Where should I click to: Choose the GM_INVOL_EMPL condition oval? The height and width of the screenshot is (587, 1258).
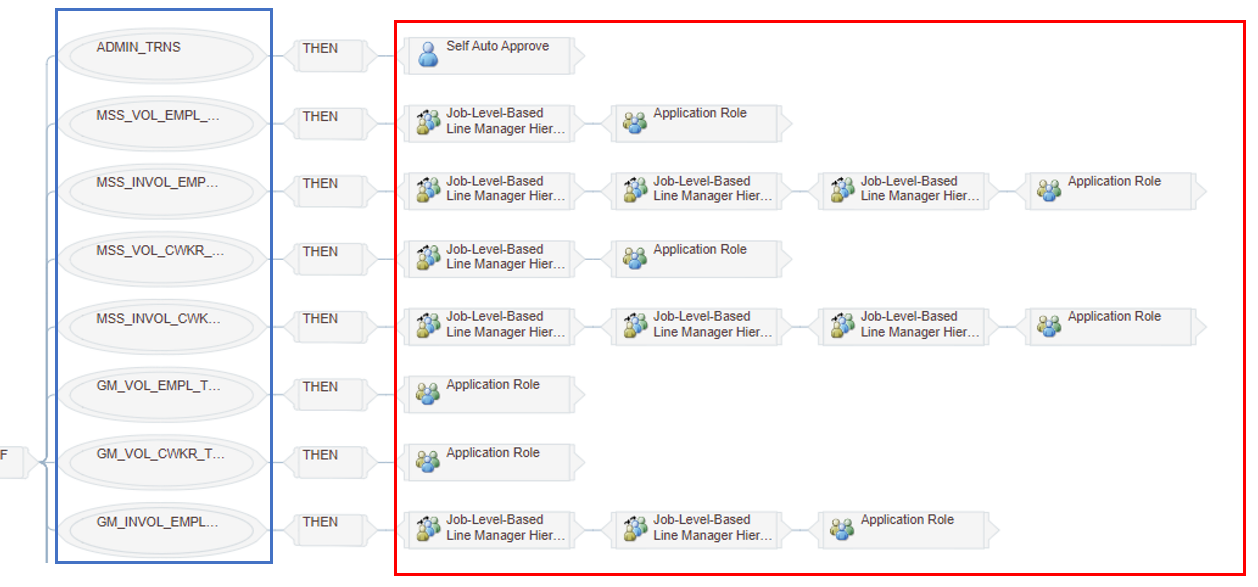161,528
